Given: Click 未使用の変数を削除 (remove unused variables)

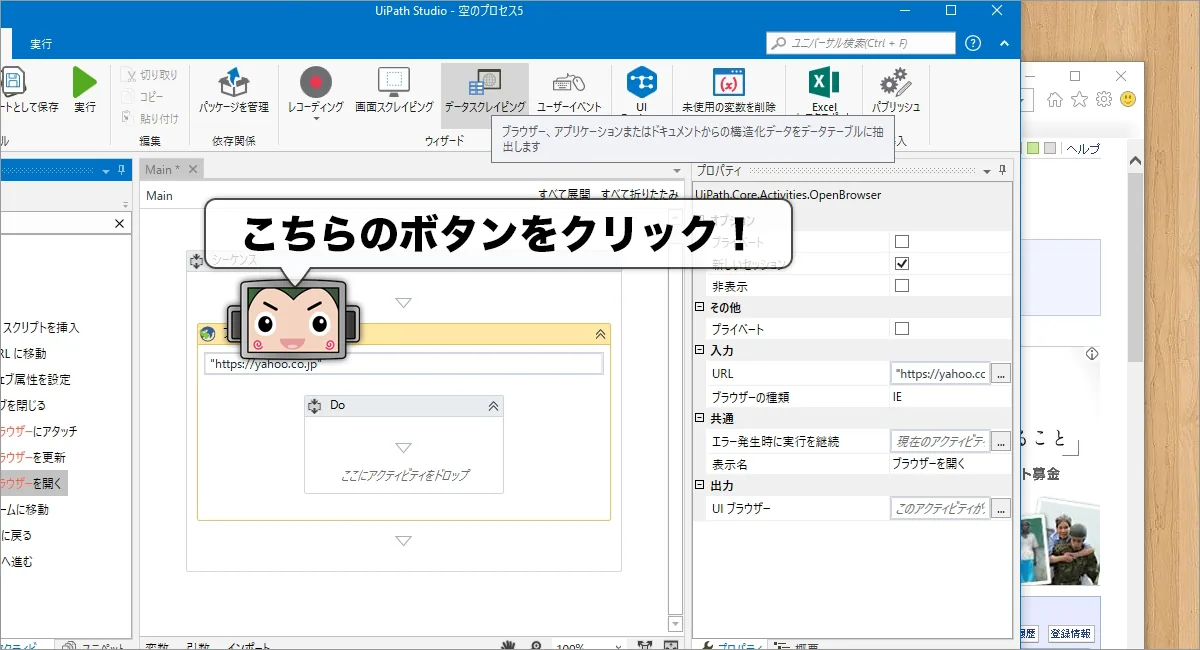Looking at the screenshot, I should 729,90.
